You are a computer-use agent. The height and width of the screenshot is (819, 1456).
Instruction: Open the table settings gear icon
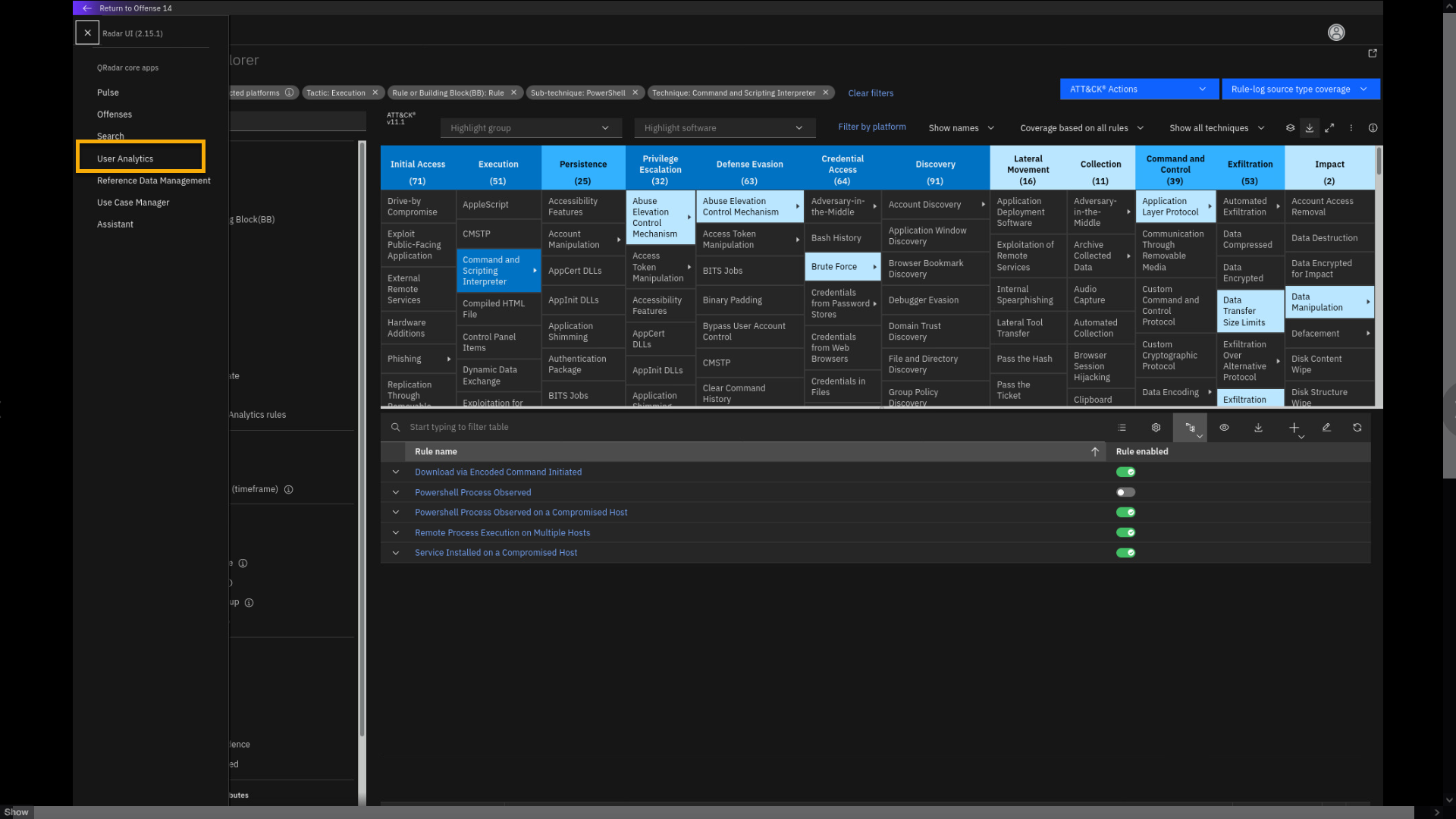pos(1156,428)
